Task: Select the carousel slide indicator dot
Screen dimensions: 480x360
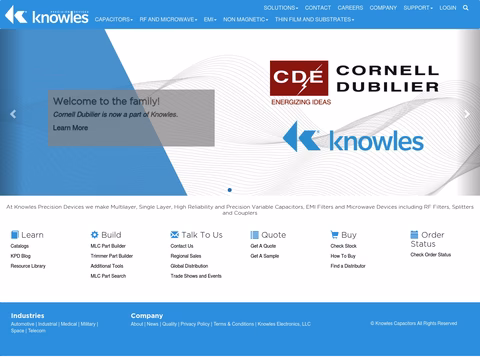Action: coord(230,190)
